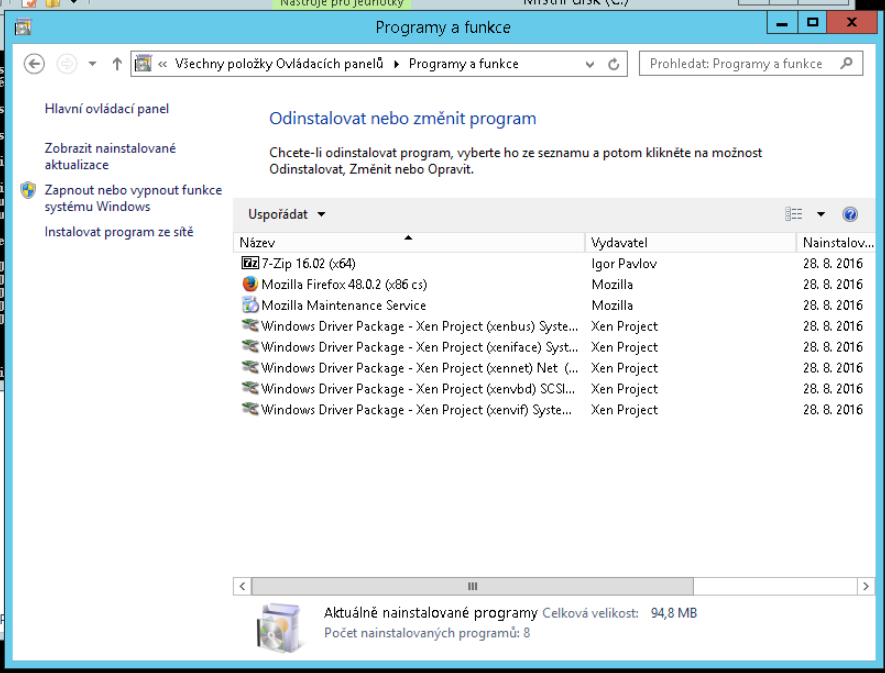Click the horizontal scrollbar right arrow
885x673 pixels.
865,586
